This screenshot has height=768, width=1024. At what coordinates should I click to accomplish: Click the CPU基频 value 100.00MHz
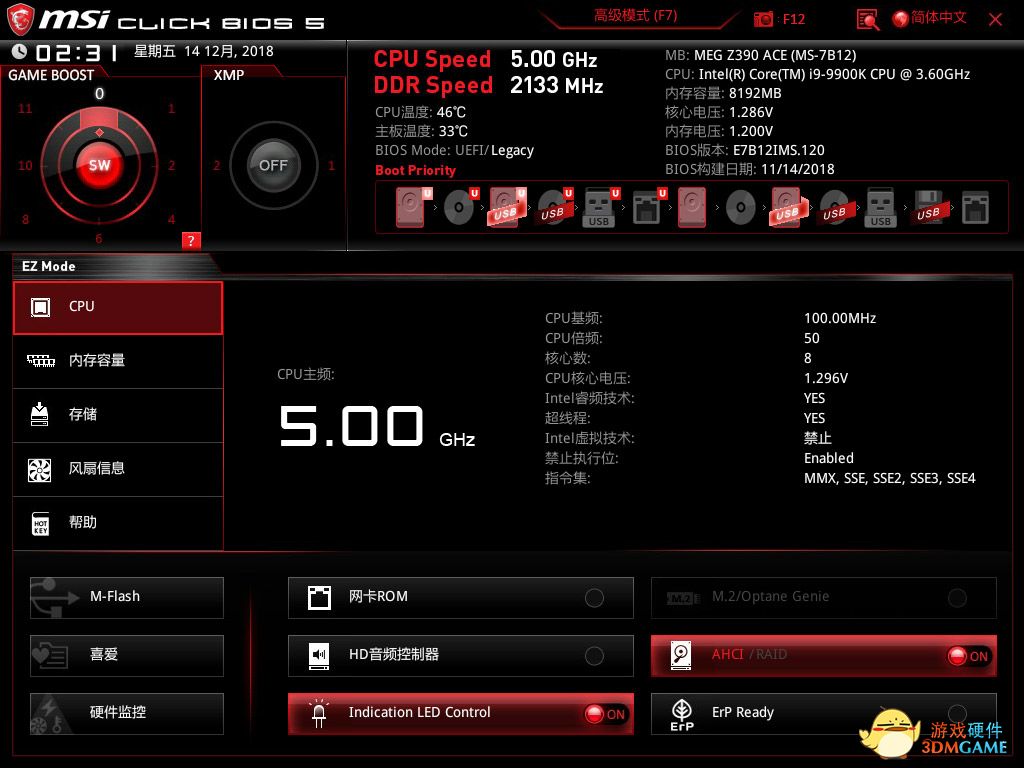tap(840, 318)
